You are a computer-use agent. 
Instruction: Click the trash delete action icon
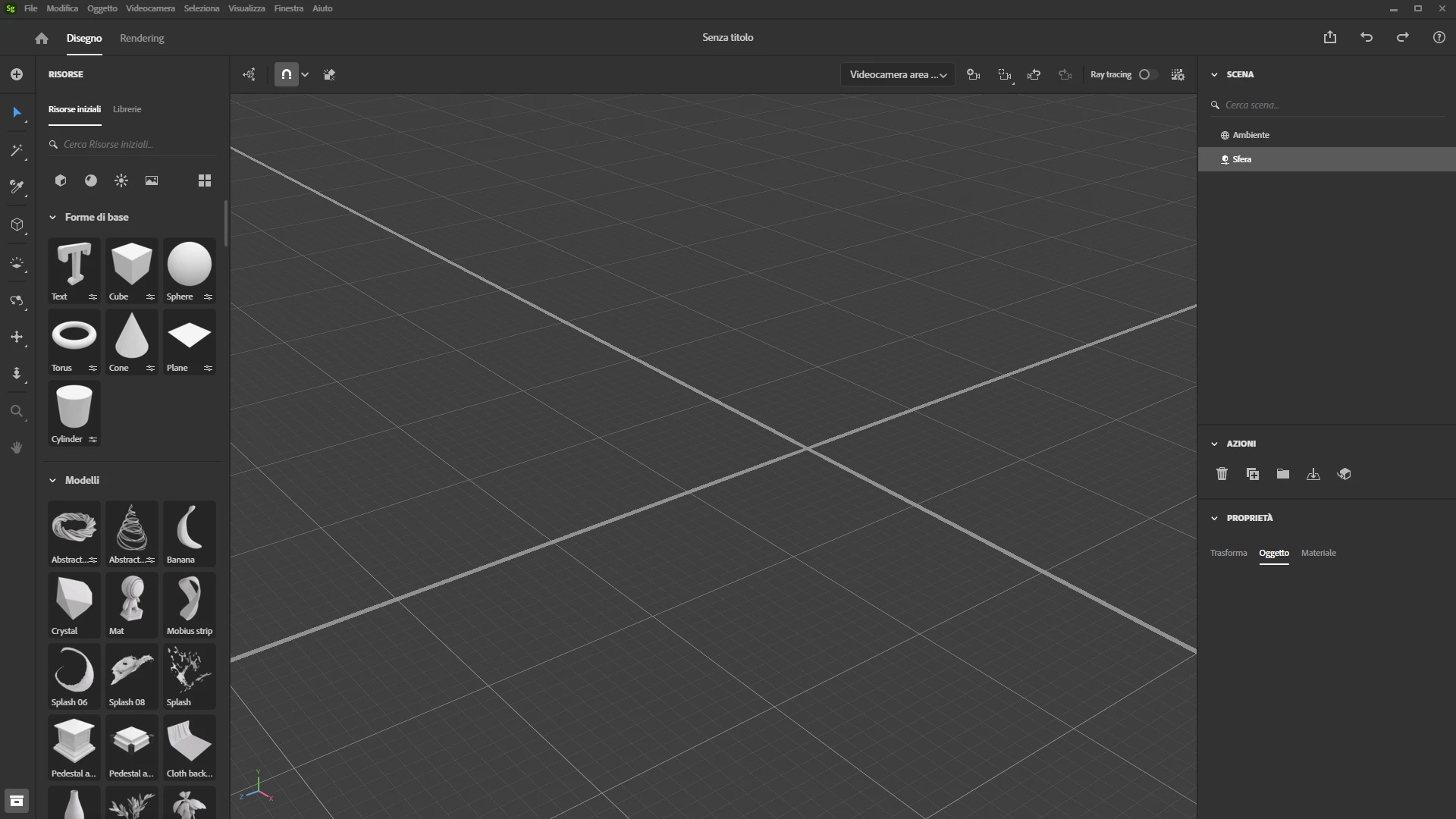(x=1222, y=474)
